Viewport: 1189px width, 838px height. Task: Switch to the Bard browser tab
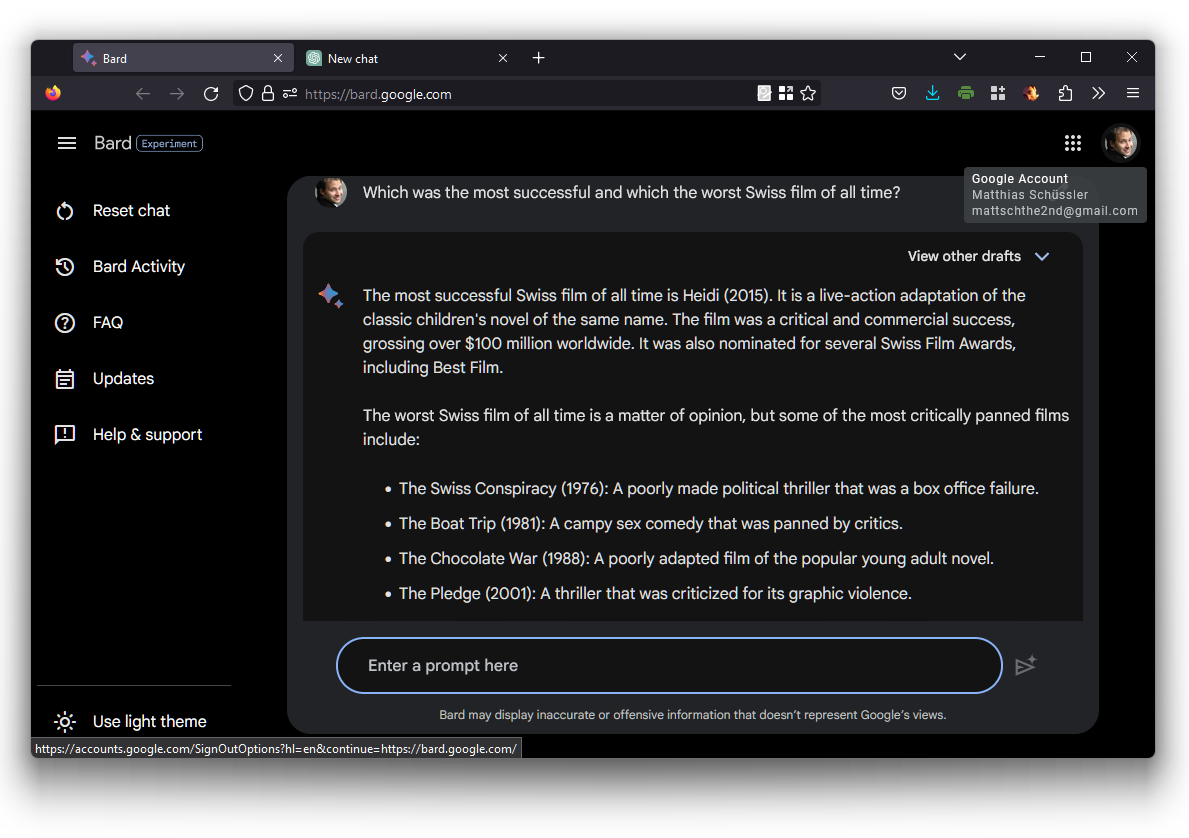(183, 58)
